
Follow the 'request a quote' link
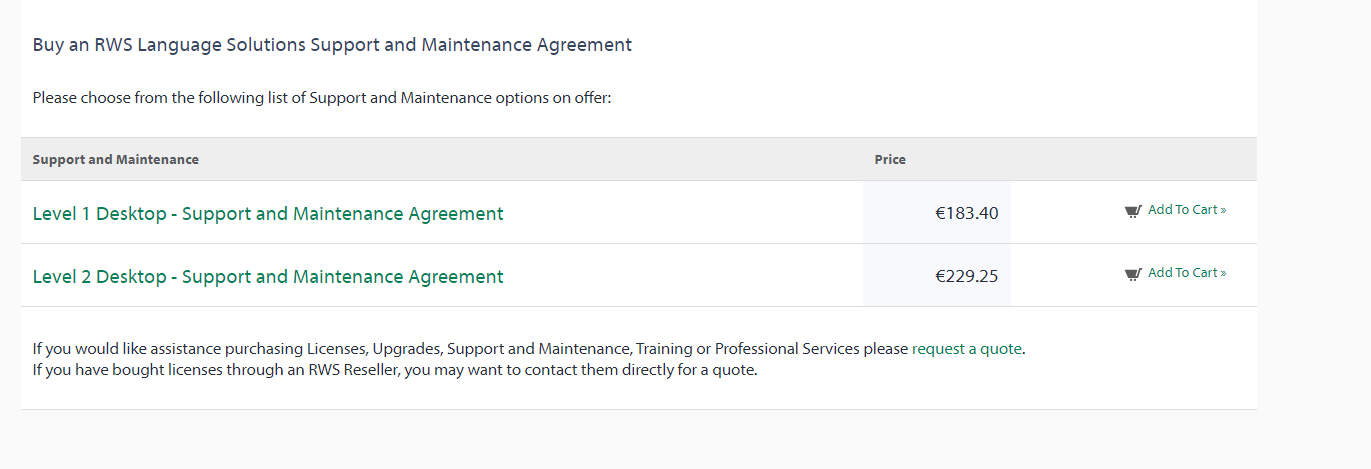click(x=967, y=349)
